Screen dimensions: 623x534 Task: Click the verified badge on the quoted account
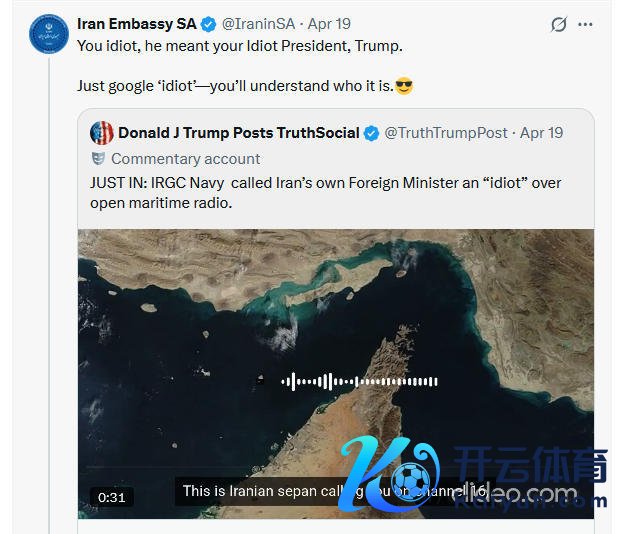point(371,133)
